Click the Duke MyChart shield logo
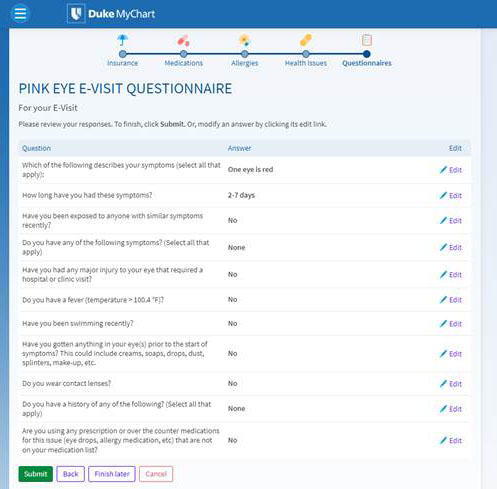The image size is (497, 489). tap(76, 14)
